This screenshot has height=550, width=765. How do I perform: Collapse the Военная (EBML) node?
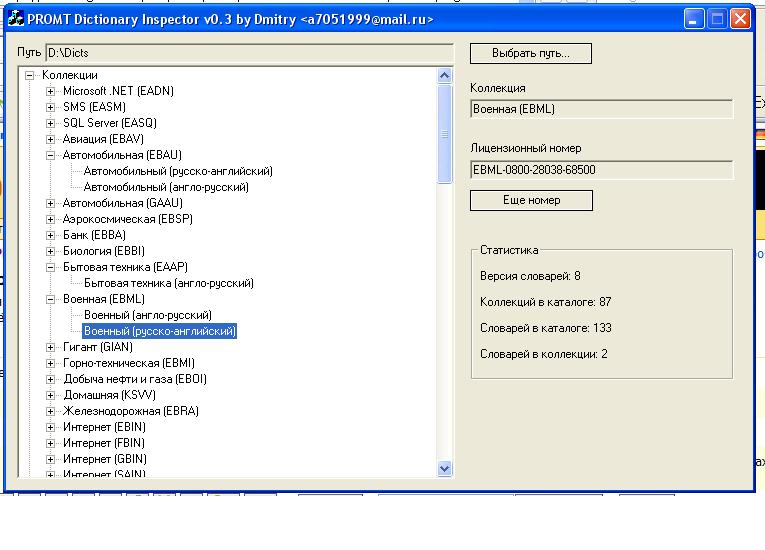pyautogui.click(x=50, y=299)
